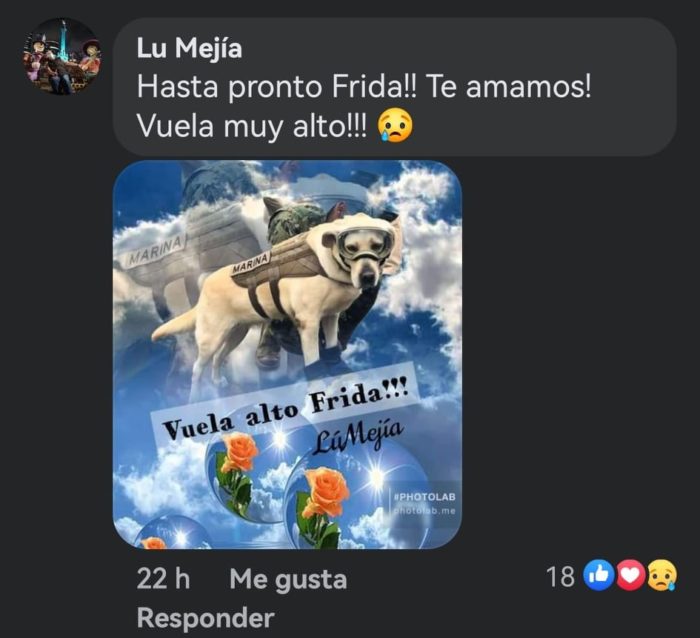This screenshot has height=638, width=700.
Task: Click the dog's goggles in the picture
Action: click(365, 243)
